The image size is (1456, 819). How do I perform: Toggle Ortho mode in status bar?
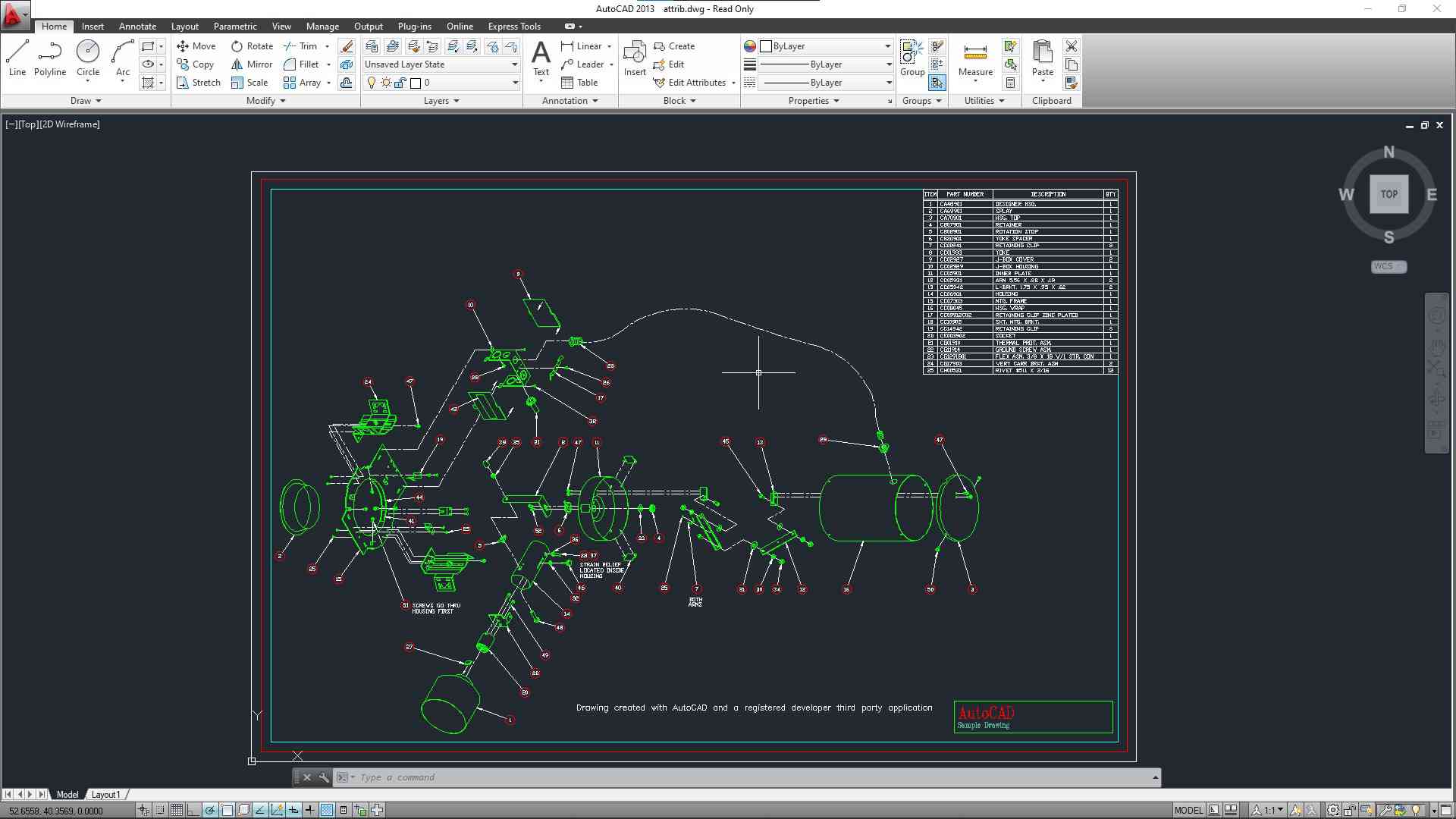coord(193,810)
